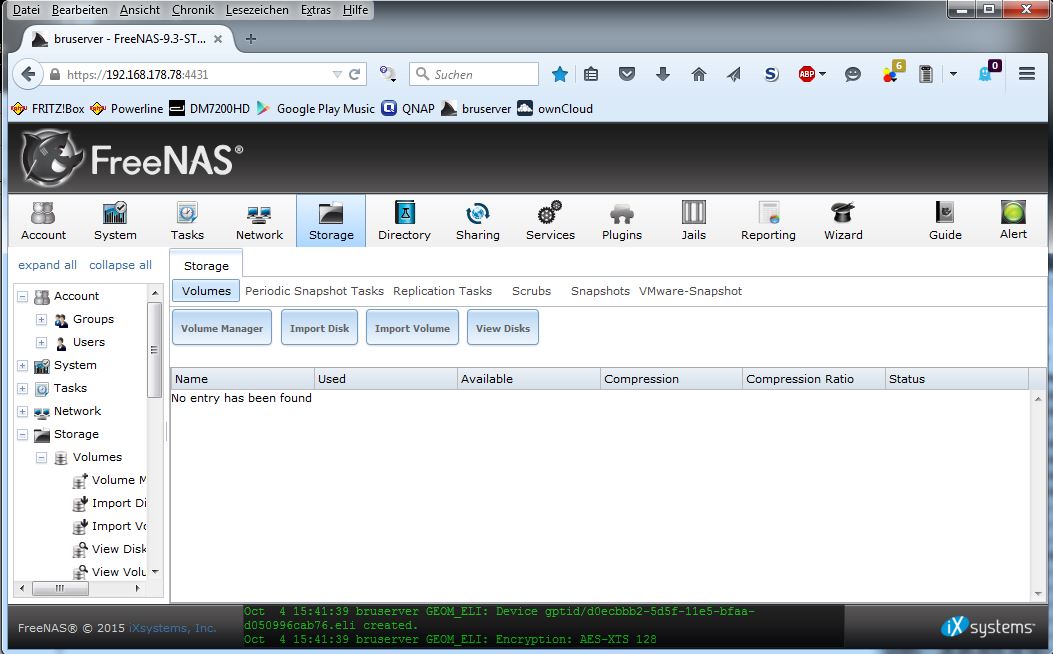
Task: Click the tree panel horizontal scrollbar
Action: (x=60, y=588)
